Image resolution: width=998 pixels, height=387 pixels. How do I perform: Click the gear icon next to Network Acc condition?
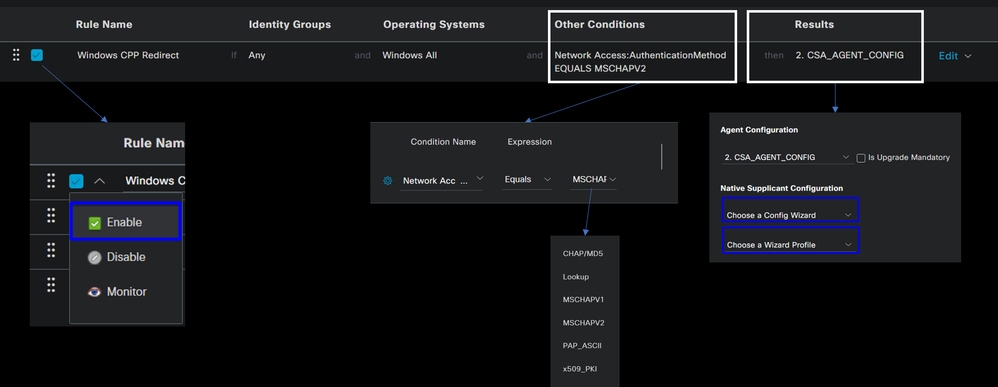coord(388,181)
